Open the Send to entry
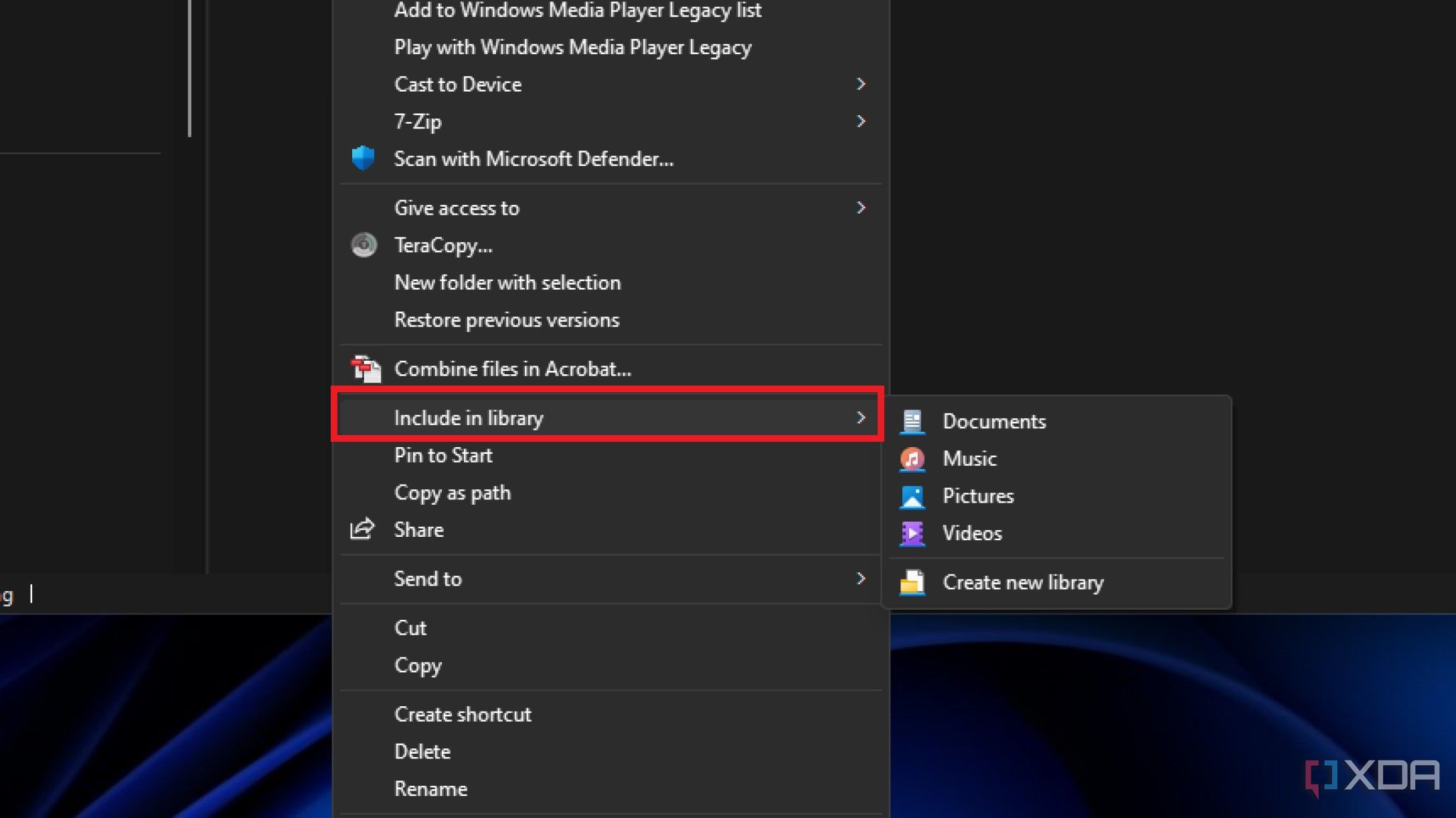The height and width of the screenshot is (818, 1456). pos(611,578)
